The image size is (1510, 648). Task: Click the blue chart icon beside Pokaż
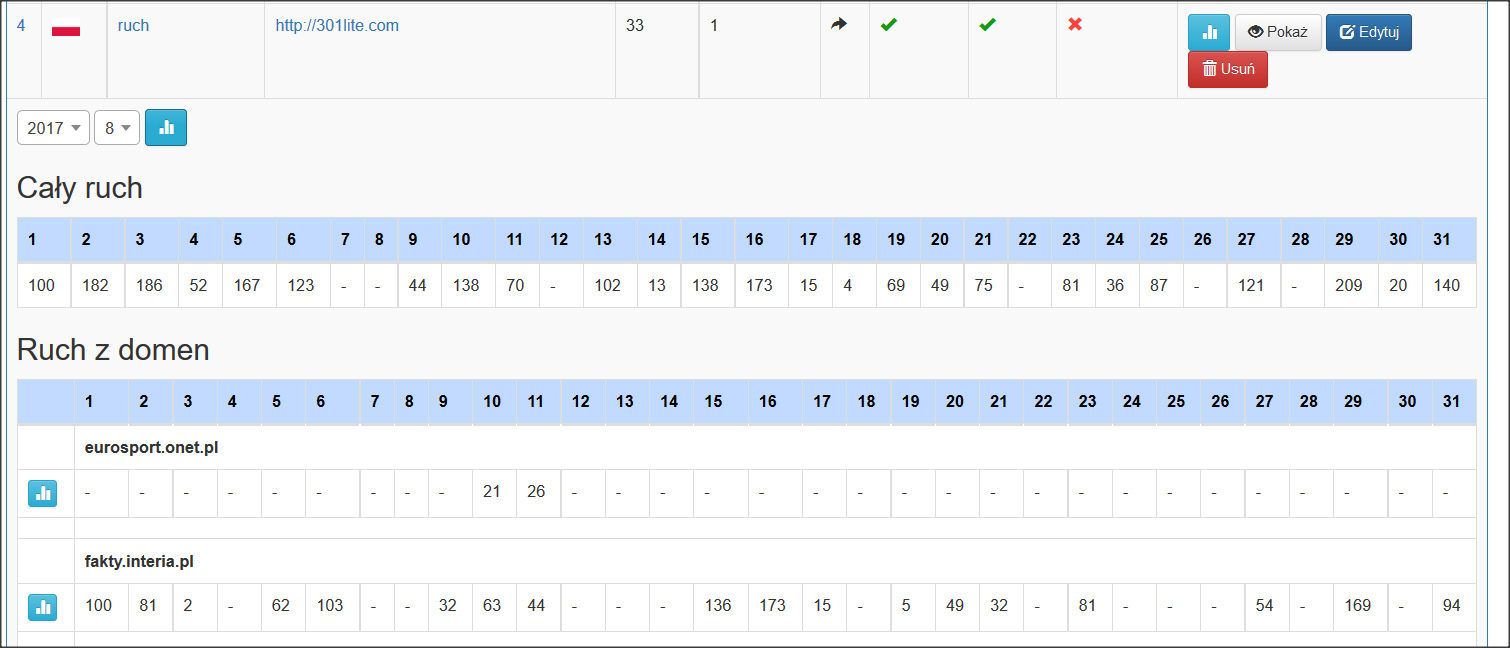pyautogui.click(x=1208, y=32)
